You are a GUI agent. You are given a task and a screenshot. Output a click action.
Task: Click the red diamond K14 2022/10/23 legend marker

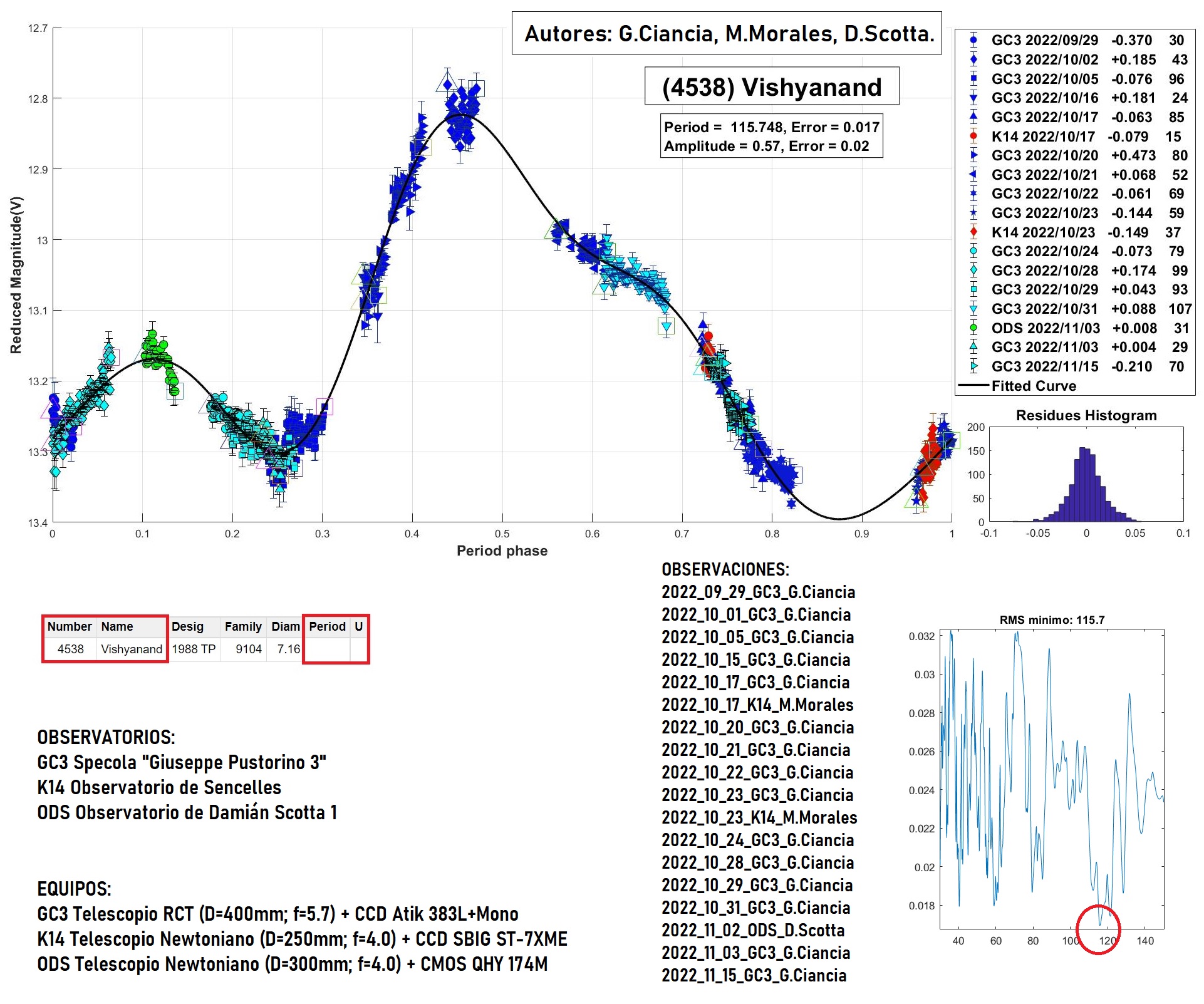pos(973,232)
